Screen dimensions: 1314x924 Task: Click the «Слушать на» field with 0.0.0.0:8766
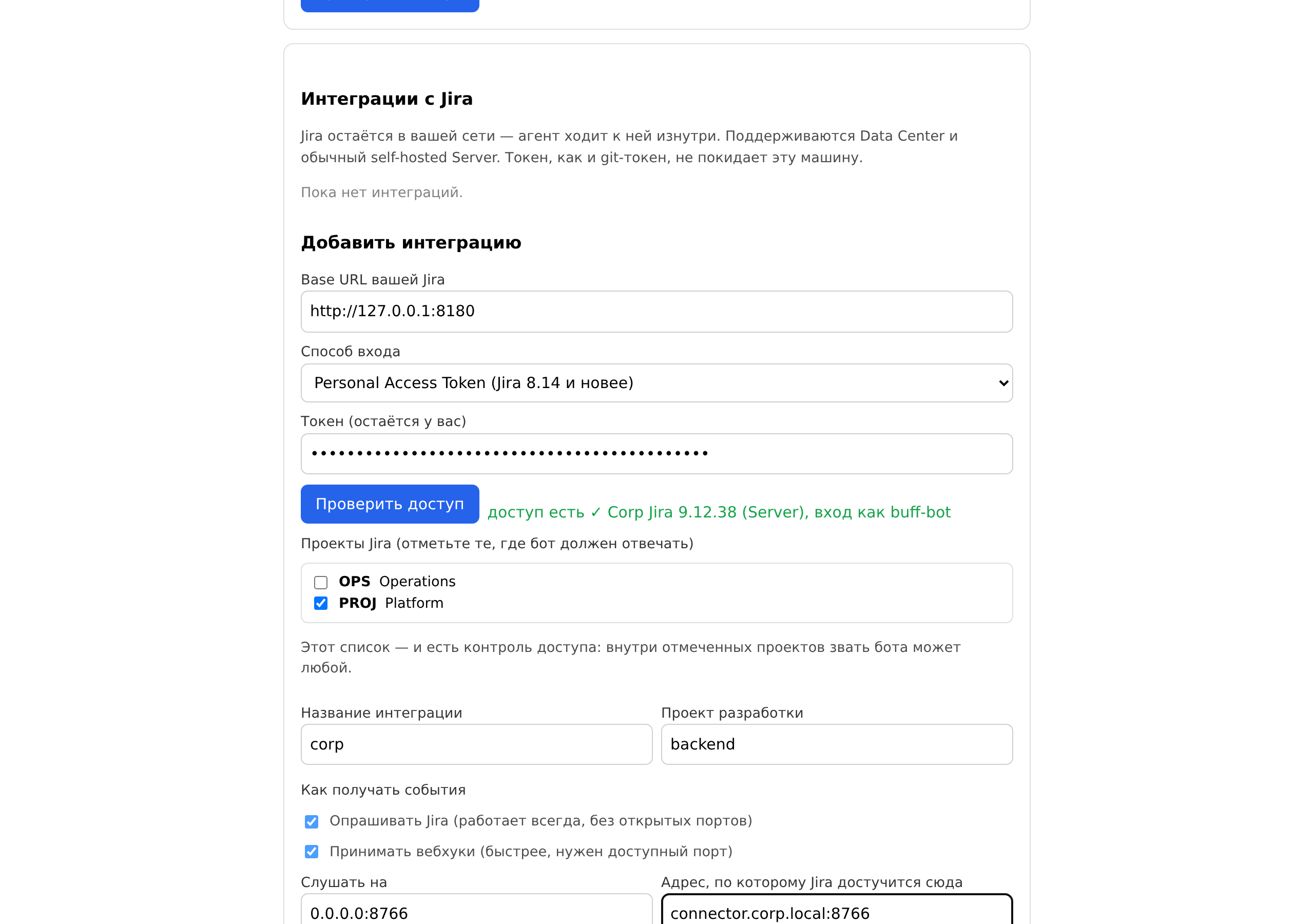476,910
